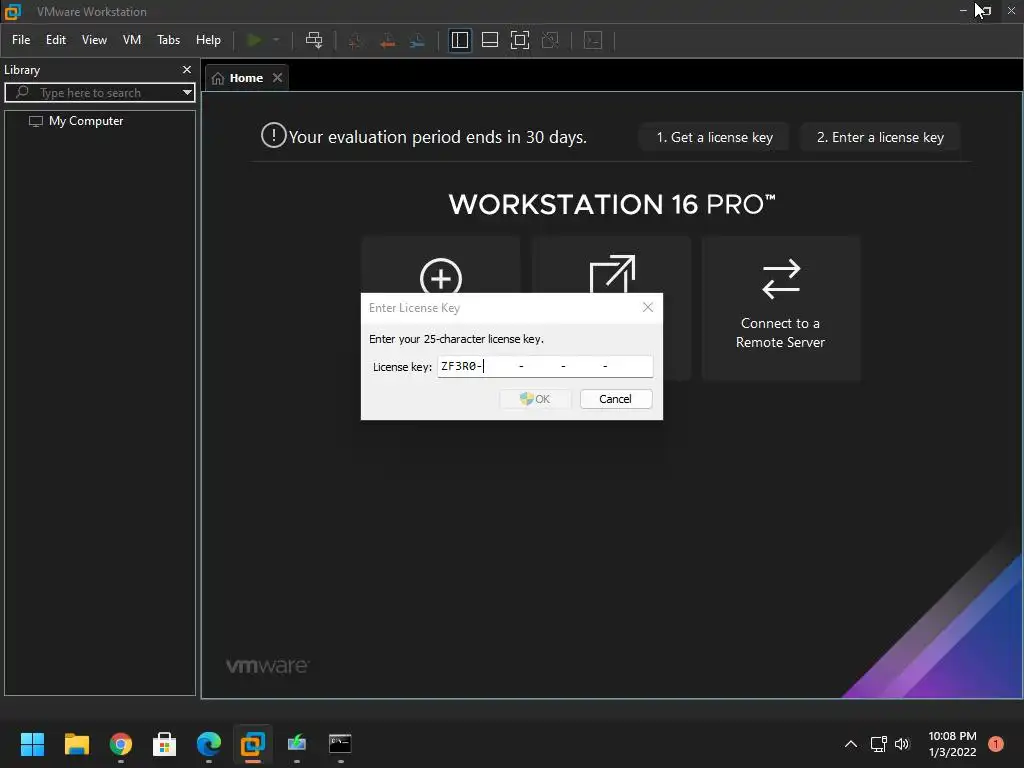
Task: Click the Open Virtual Machine arrow icon
Action: point(612,274)
